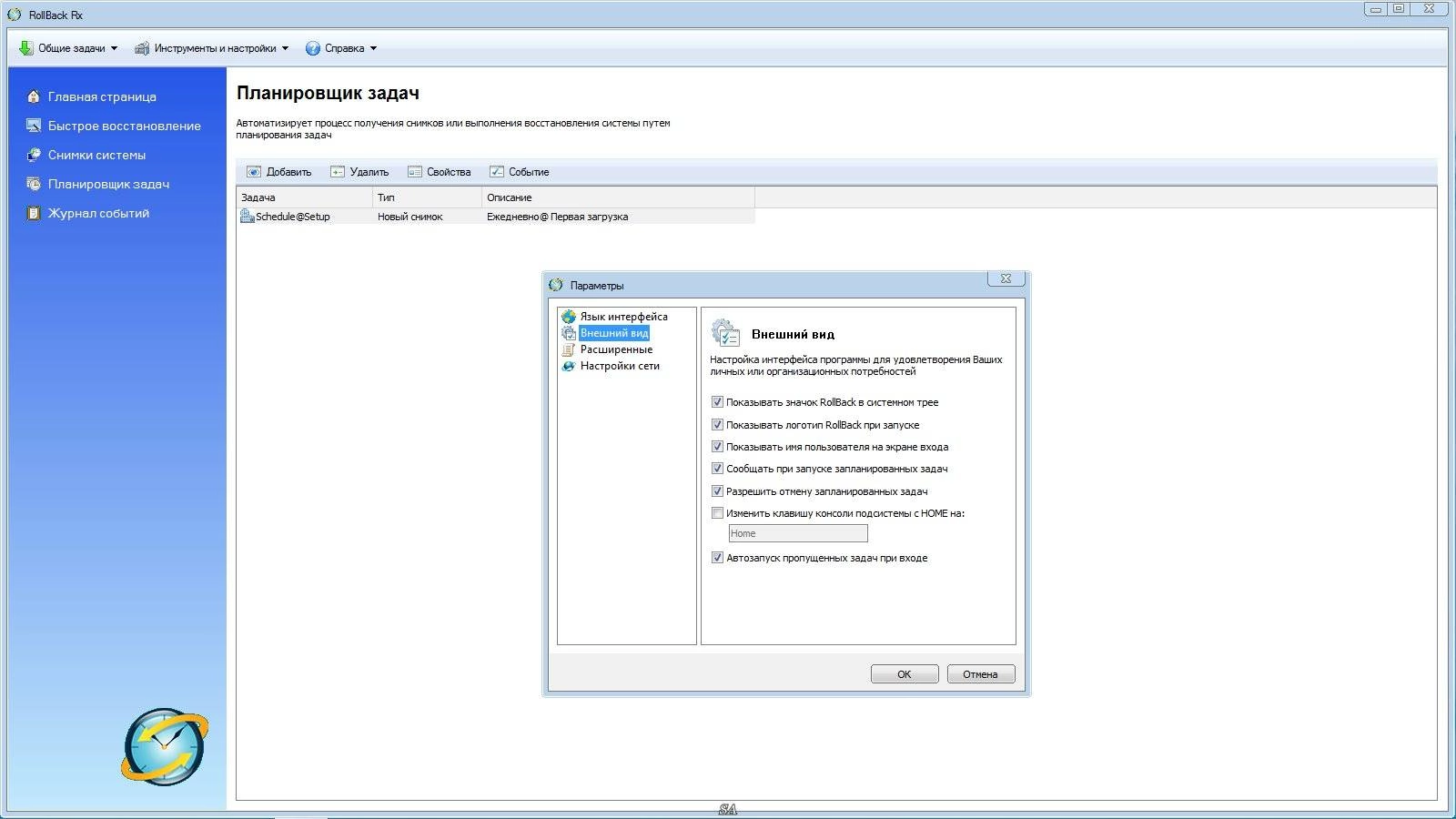Click the Снимки системы sidebar icon

(34, 155)
